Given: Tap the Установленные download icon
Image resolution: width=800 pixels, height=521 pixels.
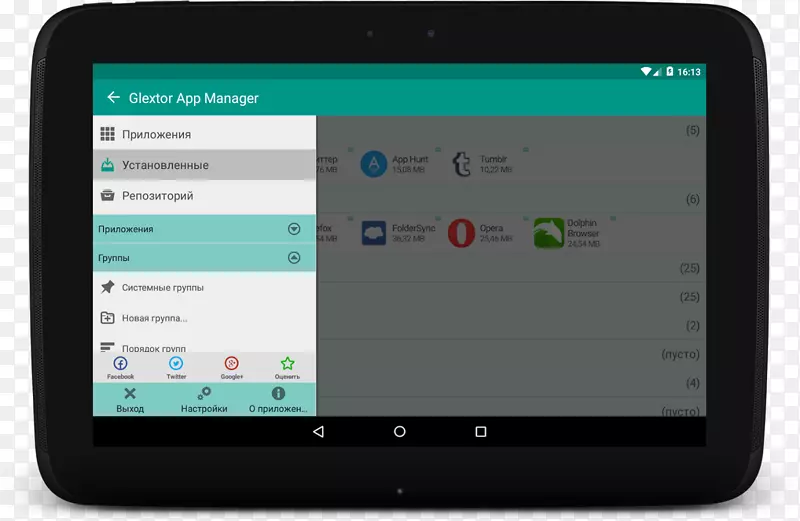Looking at the screenshot, I should [x=107, y=165].
